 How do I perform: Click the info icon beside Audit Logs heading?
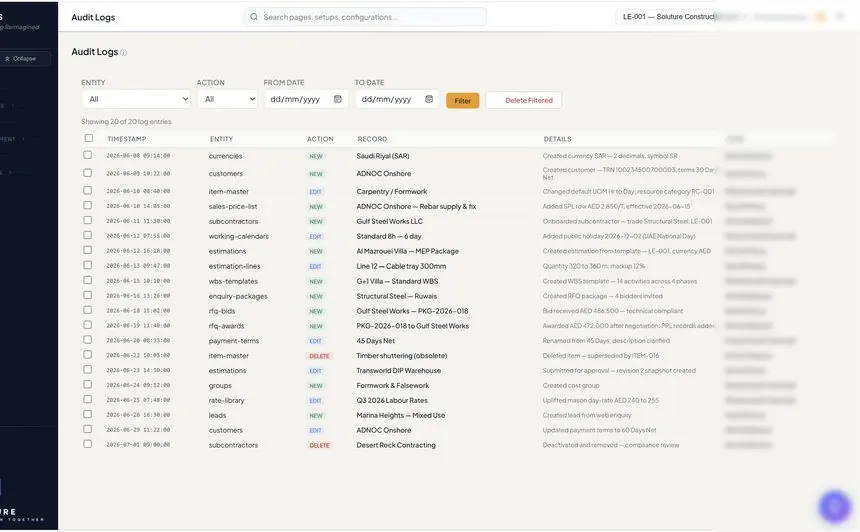tap(123, 53)
